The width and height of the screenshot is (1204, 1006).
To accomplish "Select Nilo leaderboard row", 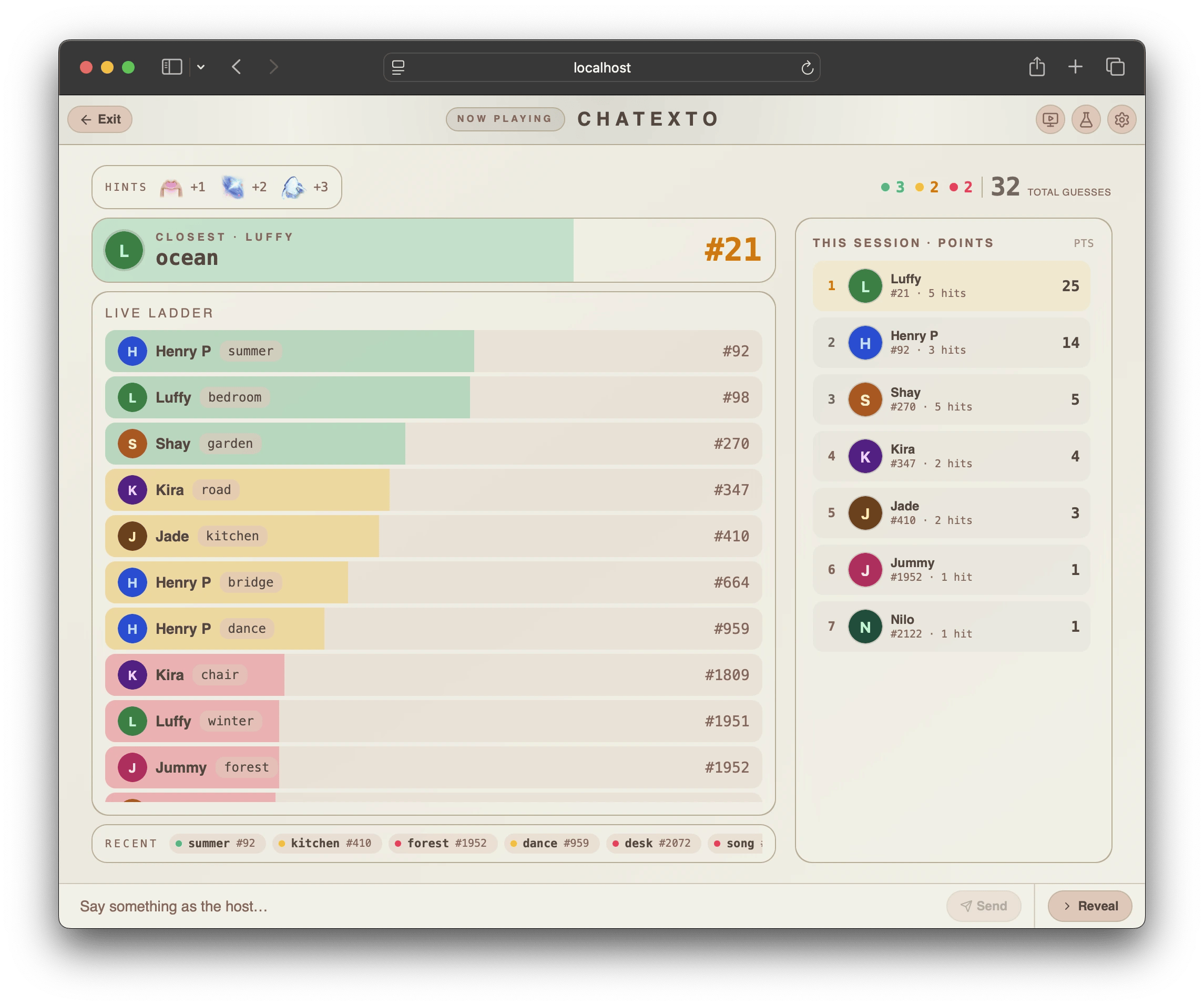I will pos(951,626).
